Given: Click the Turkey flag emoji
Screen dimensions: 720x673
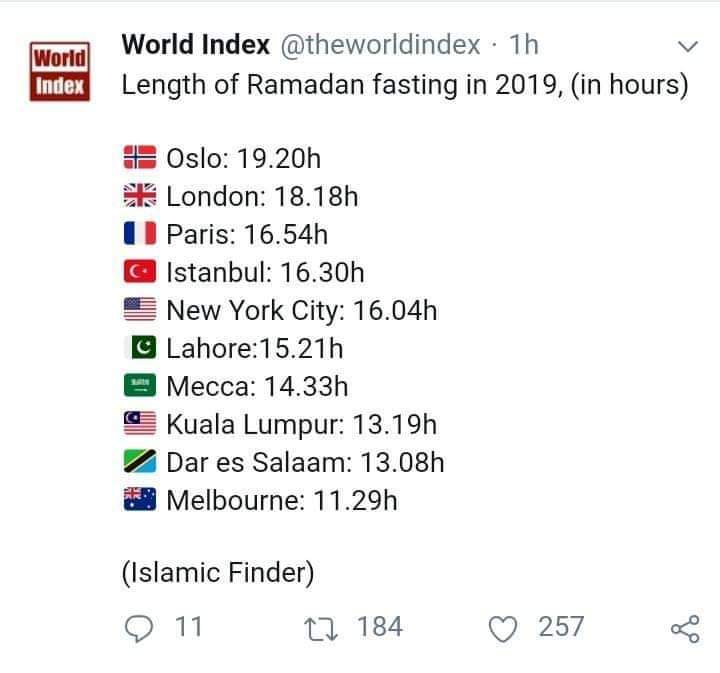Looking at the screenshot, I should pyautogui.click(x=140, y=272).
